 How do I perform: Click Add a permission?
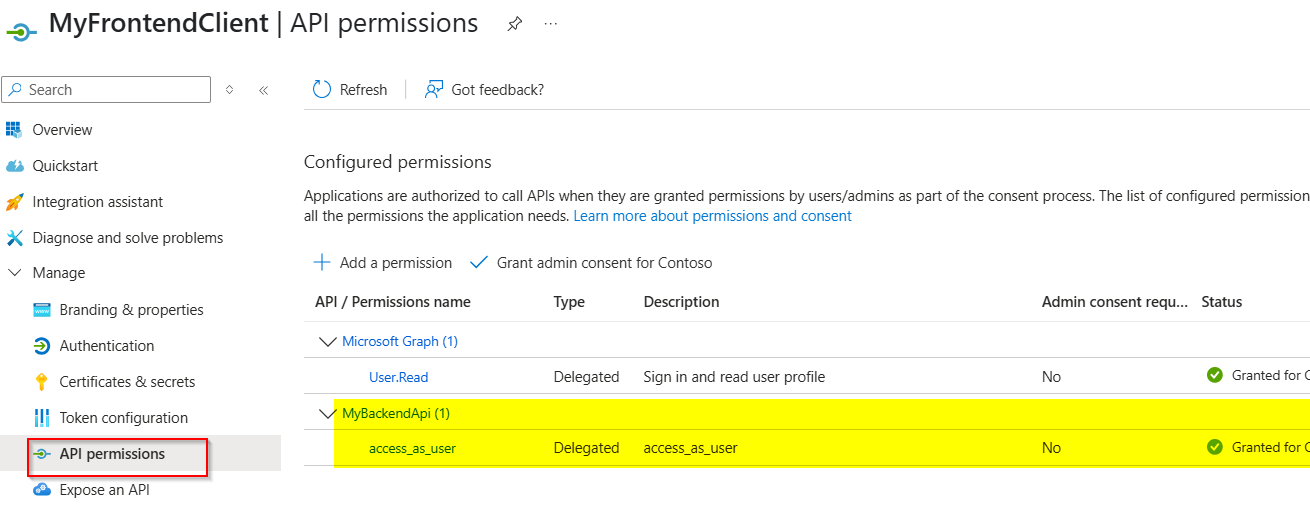coord(383,263)
